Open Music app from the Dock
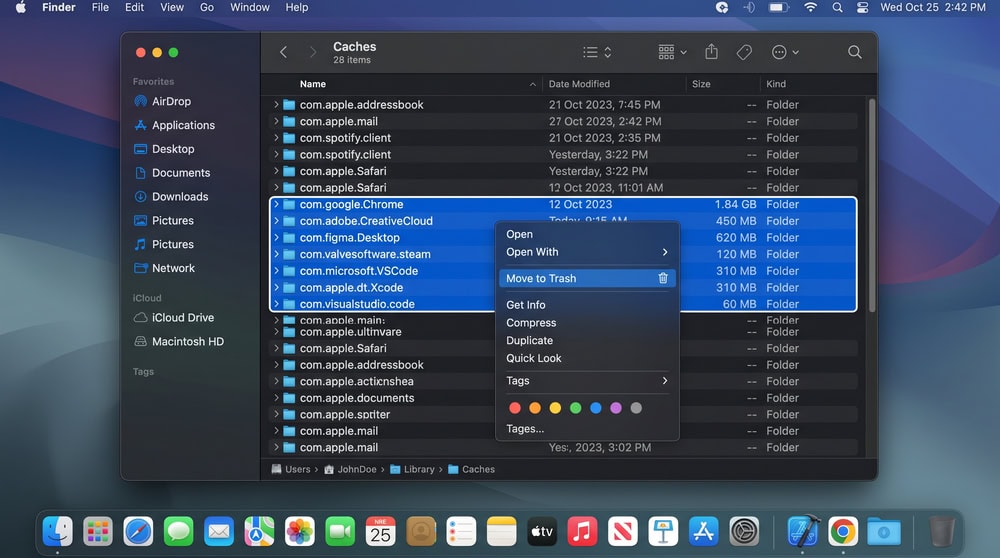This screenshot has height=558, width=1000. pos(582,531)
